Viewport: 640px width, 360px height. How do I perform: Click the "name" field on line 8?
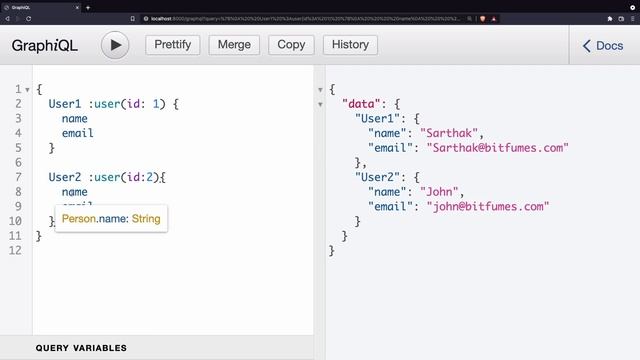click(75, 192)
